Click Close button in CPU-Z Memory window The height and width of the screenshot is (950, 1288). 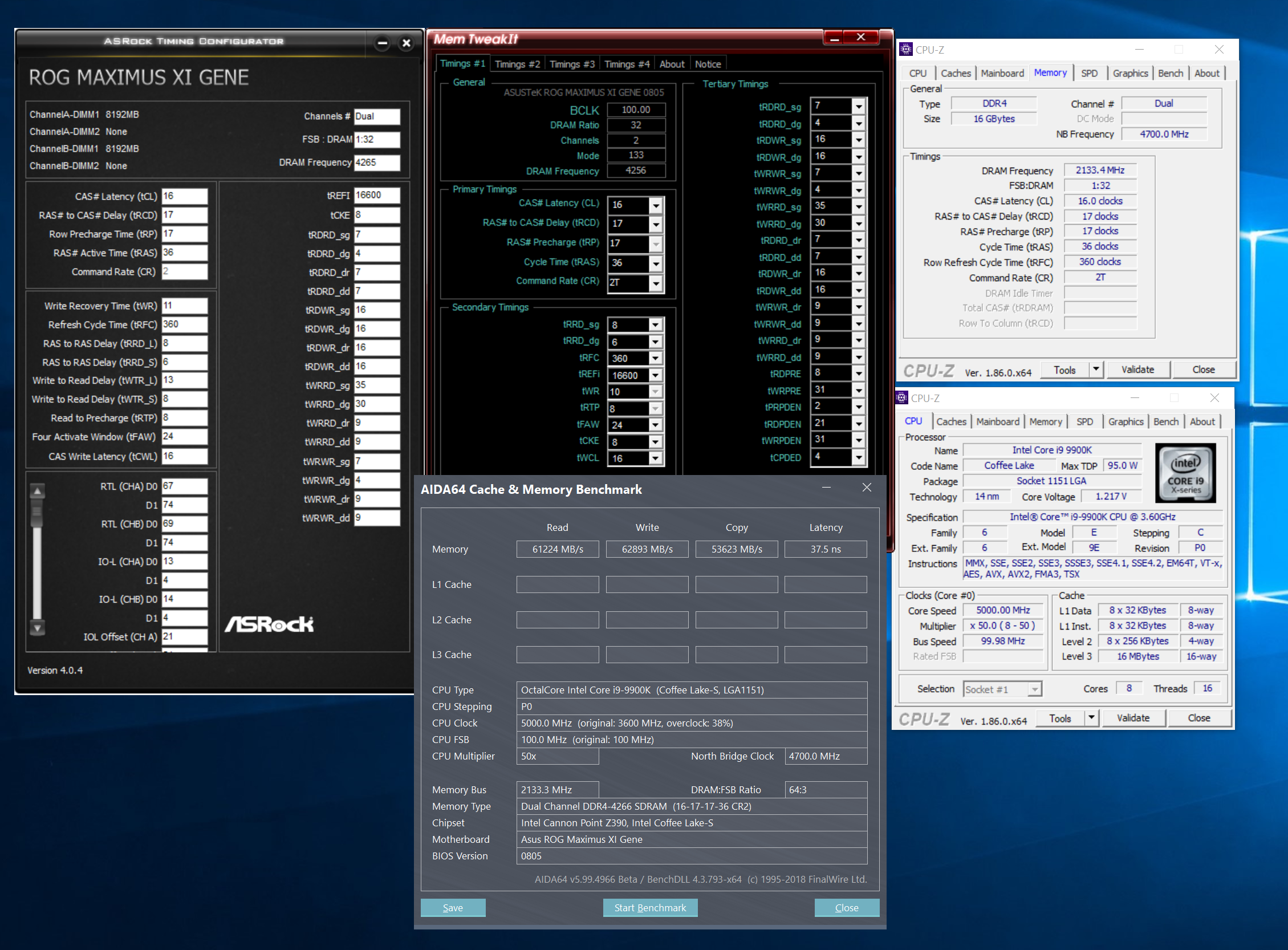point(1204,369)
